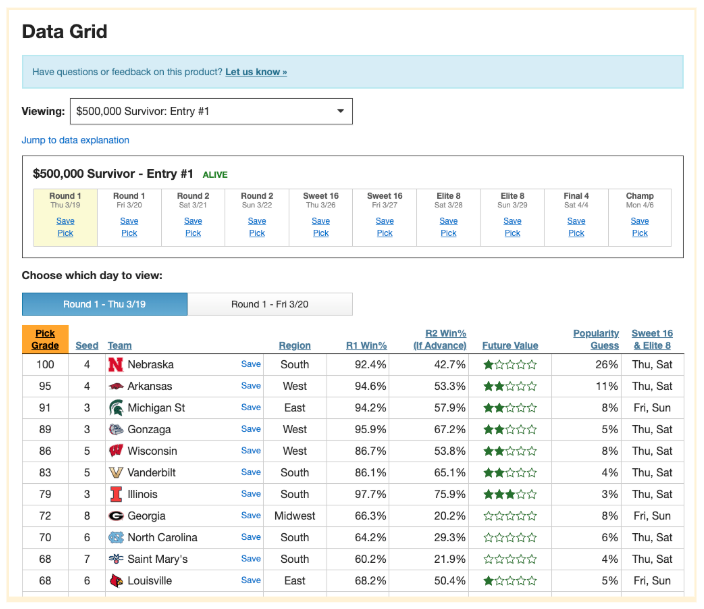
Task: Click Save Pick under Champ Mon 4/6
Action: 640,227
